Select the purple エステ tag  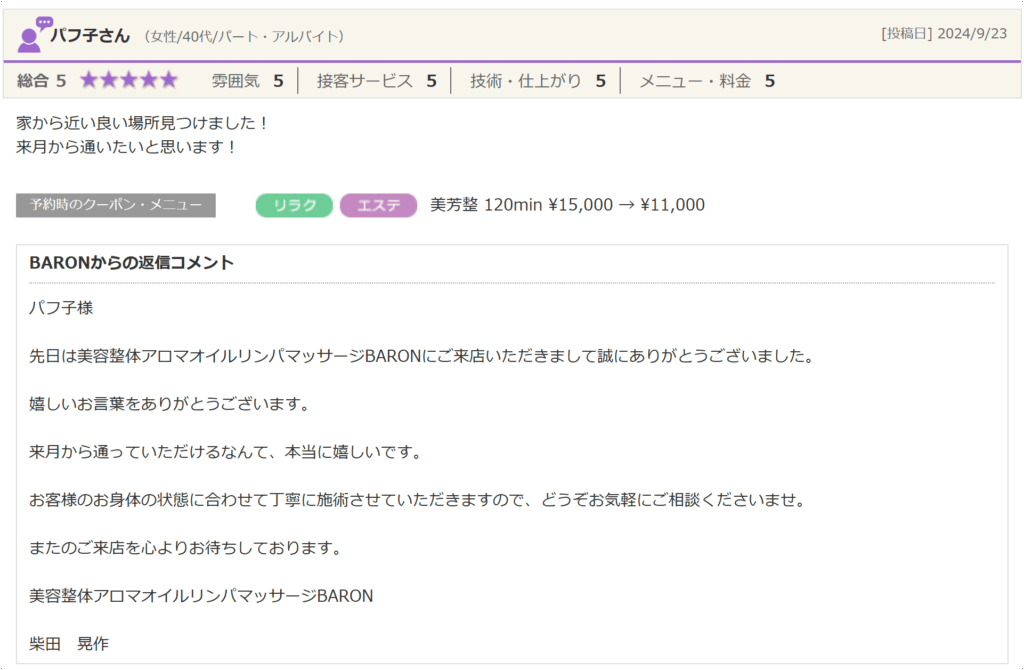coord(378,205)
